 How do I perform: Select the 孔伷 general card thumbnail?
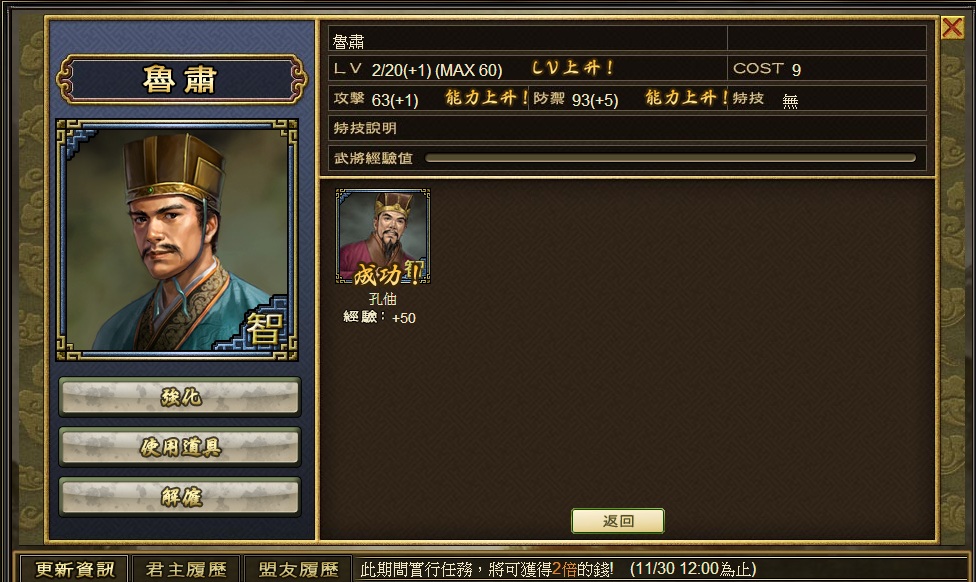382,237
